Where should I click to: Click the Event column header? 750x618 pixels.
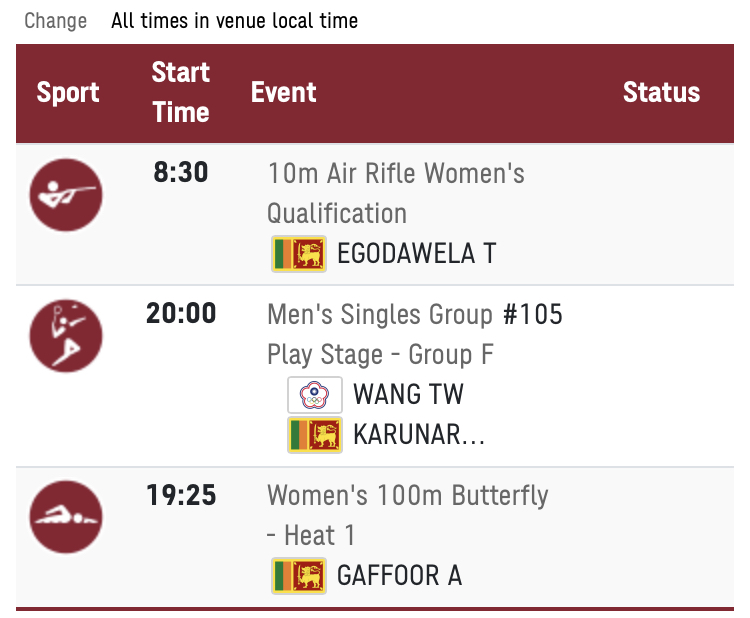click(284, 92)
